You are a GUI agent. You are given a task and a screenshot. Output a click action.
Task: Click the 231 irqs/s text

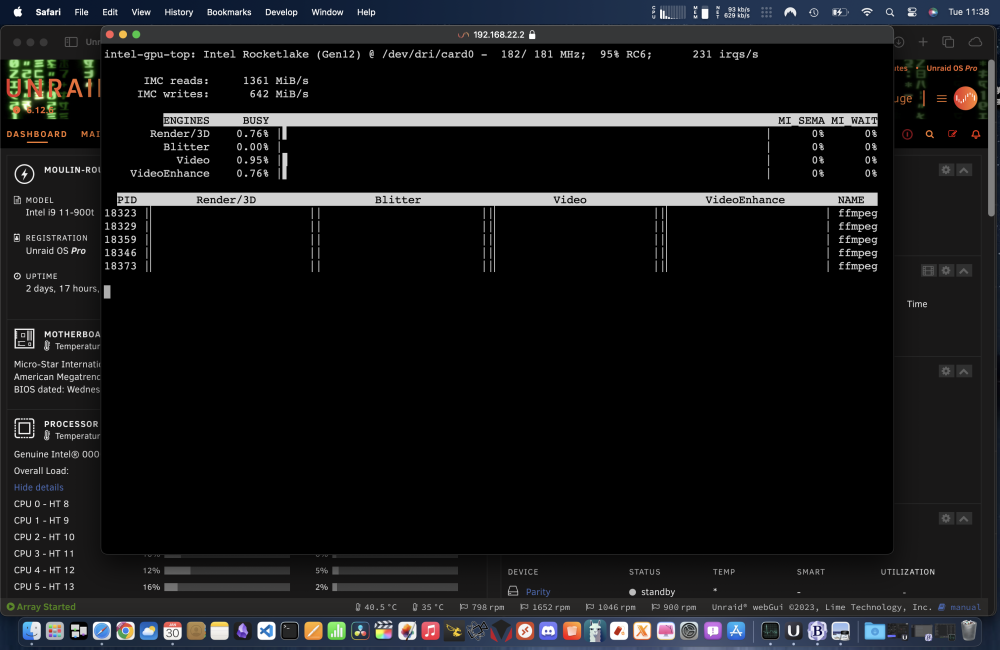[x=725, y=54]
